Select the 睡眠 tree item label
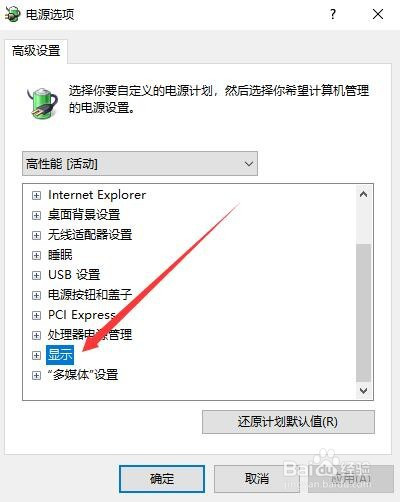400x502 pixels. (x=60, y=255)
